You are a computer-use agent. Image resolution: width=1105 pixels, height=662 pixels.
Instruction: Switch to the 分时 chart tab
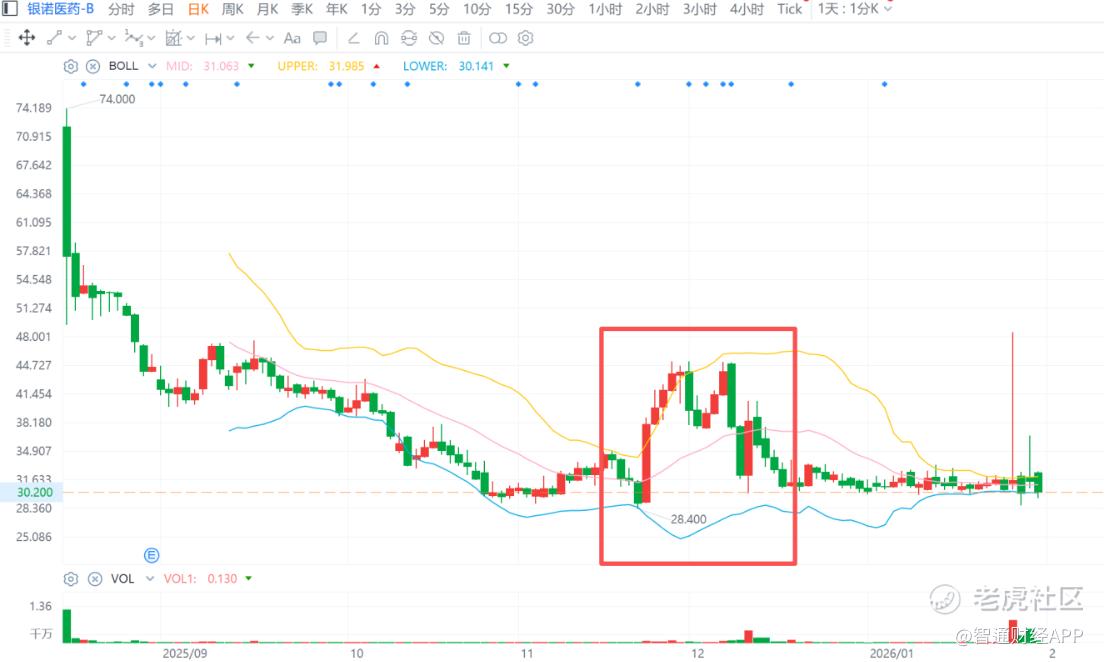click(x=121, y=9)
